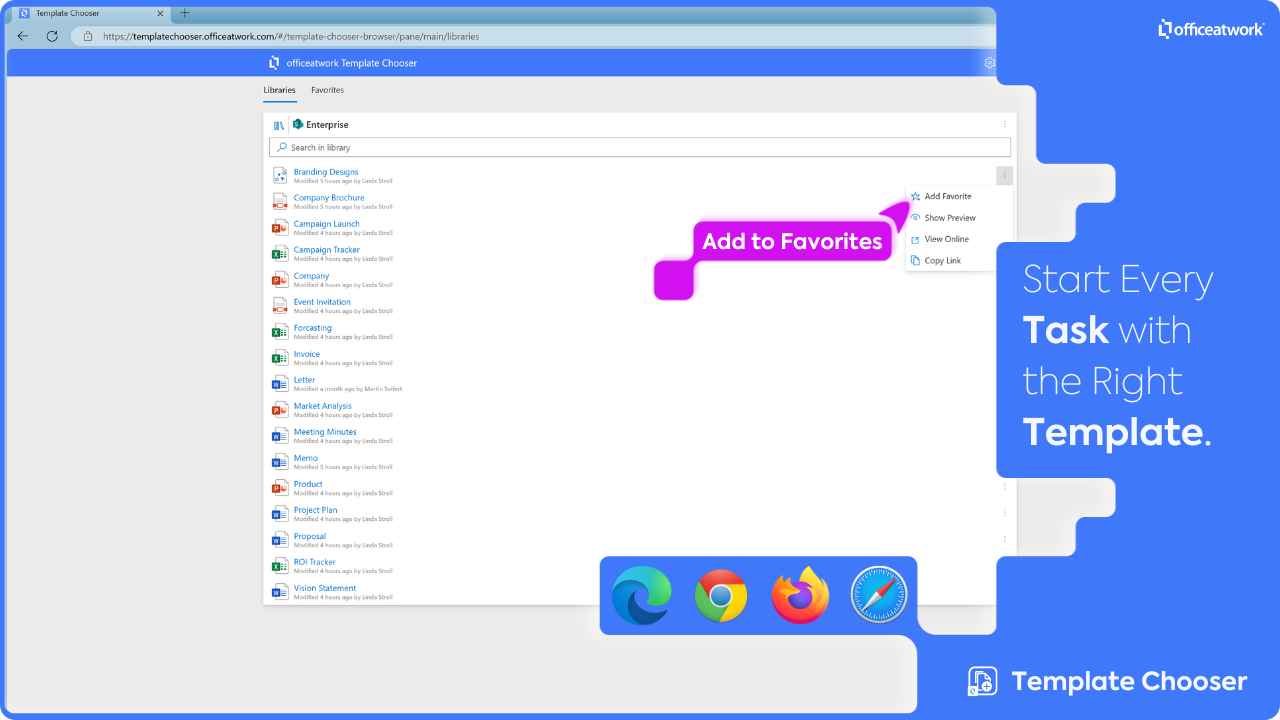Open the Proposal template link
The width and height of the screenshot is (1280, 720).
pos(310,536)
